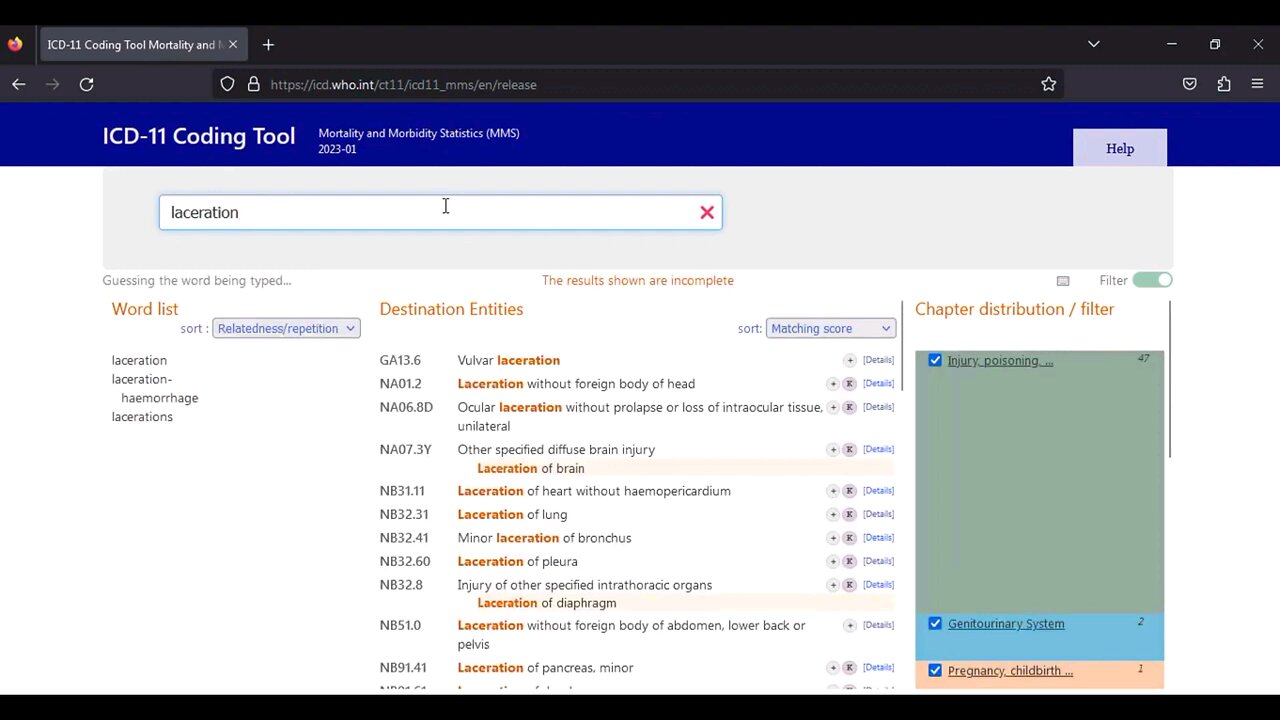1280x720 pixels.
Task: Open tracking protection shield in address bar
Action: pyautogui.click(x=227, y=85)
